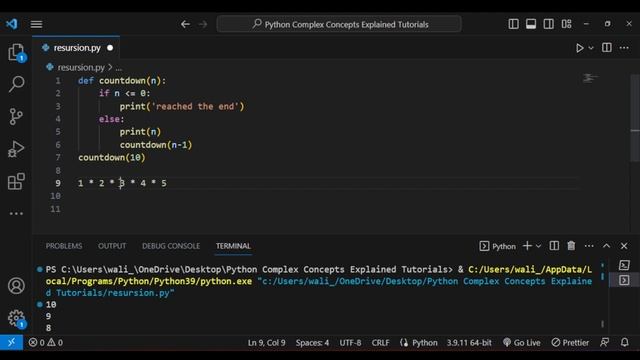This screenshot has height=360, width=640.
Task: Go forward using the right arrow
Action: point(203,24)
